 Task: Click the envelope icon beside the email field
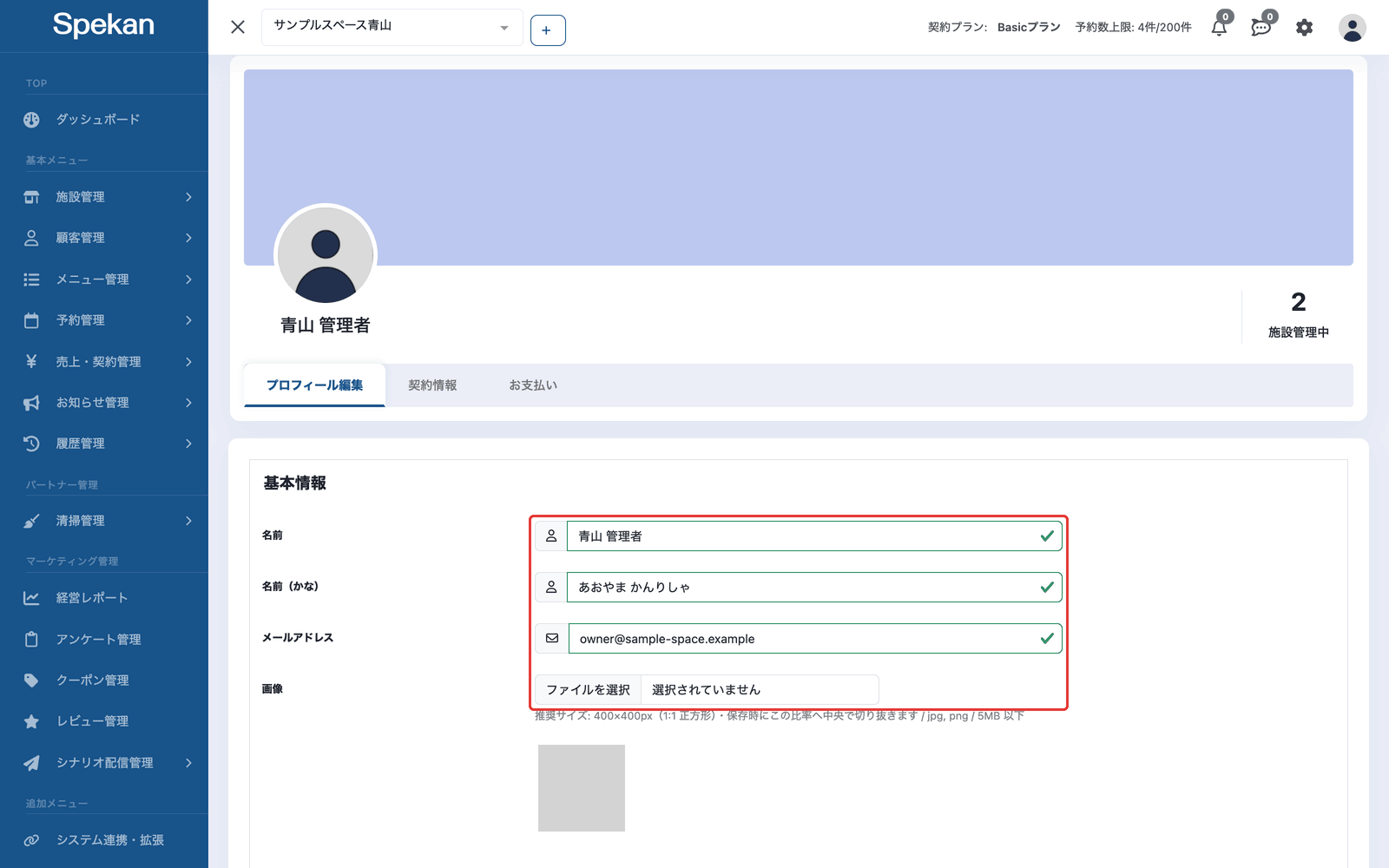coord(551,639)
